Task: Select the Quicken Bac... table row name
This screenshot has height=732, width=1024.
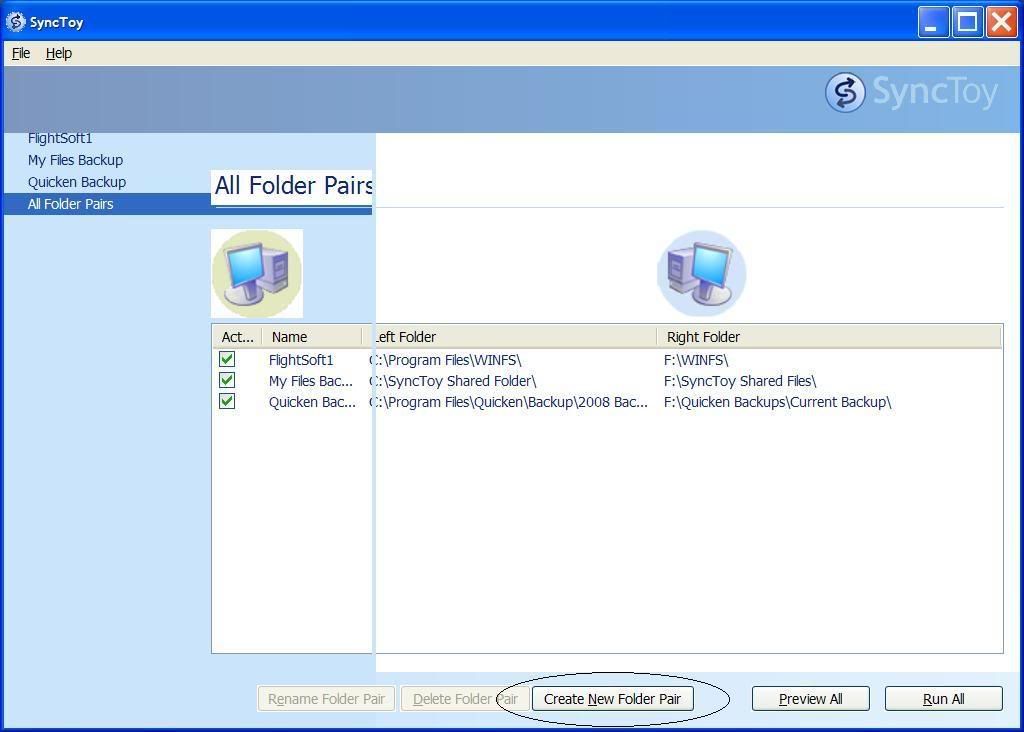Action: tap(312, 402)
